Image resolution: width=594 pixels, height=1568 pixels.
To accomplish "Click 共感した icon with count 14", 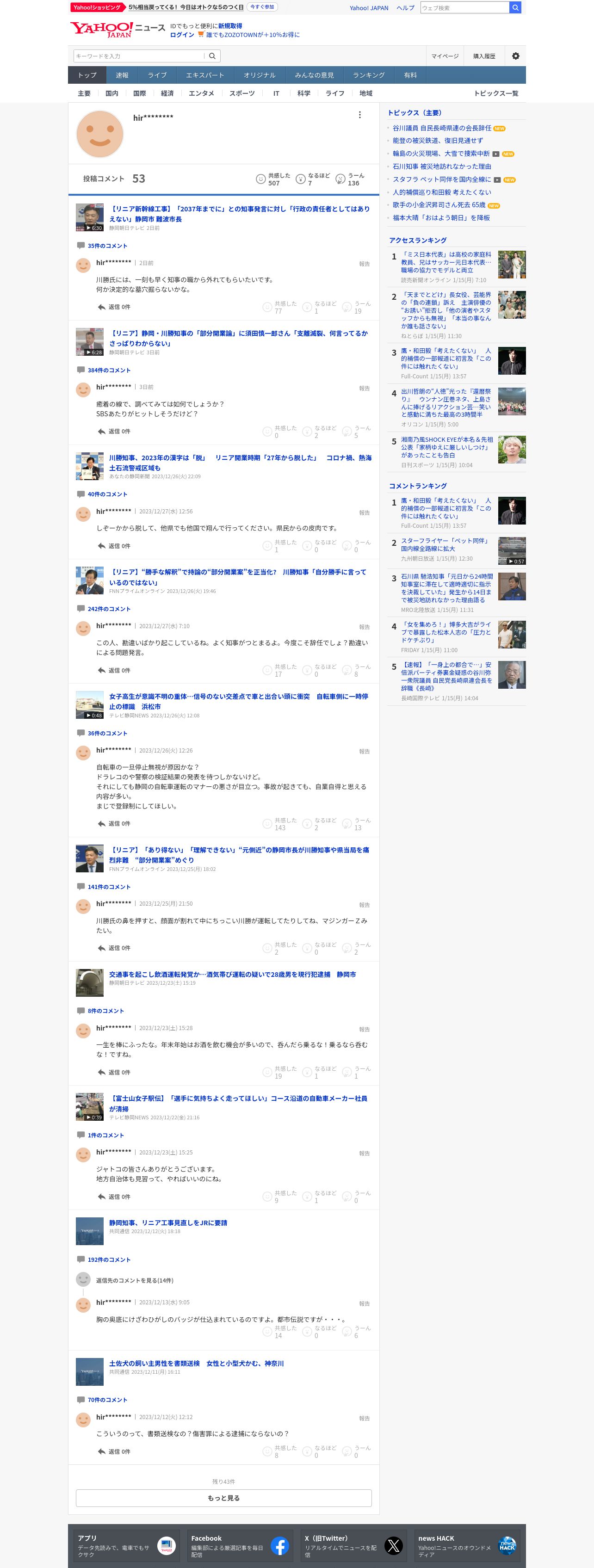I will (x=266, y=1331).
